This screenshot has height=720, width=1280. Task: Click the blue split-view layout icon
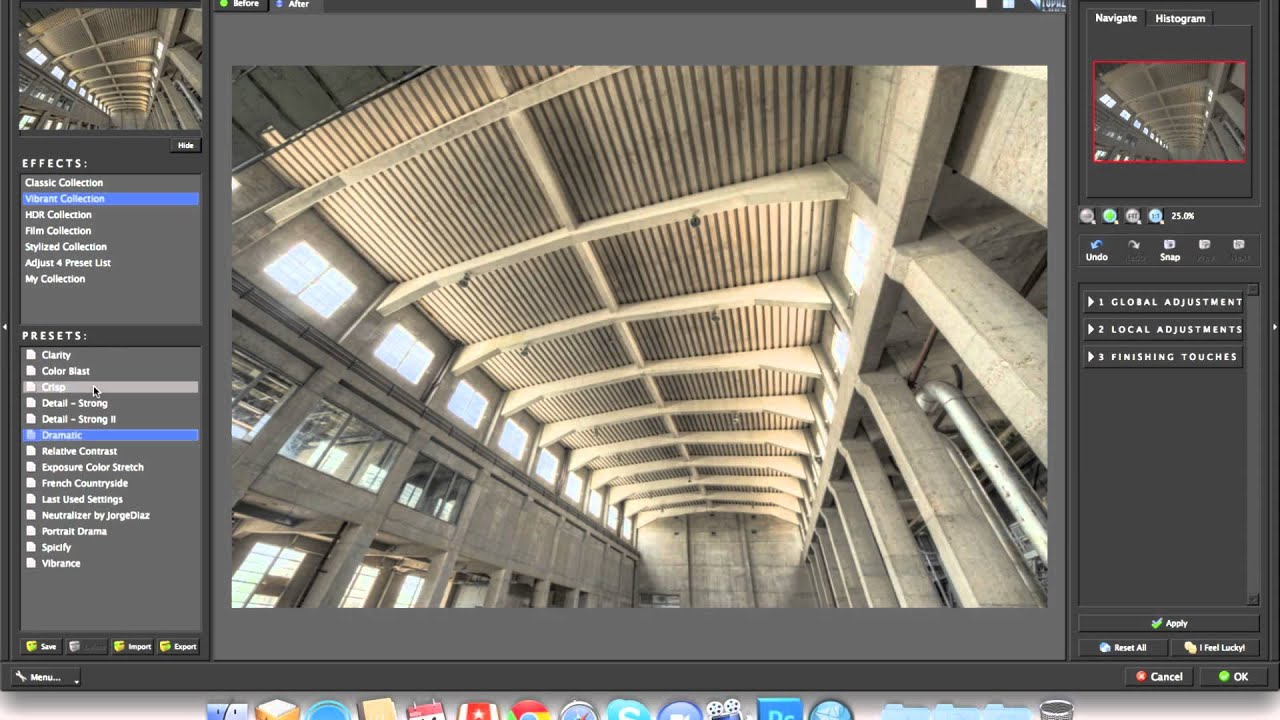pyautogui.click(x=1009, y=4)
